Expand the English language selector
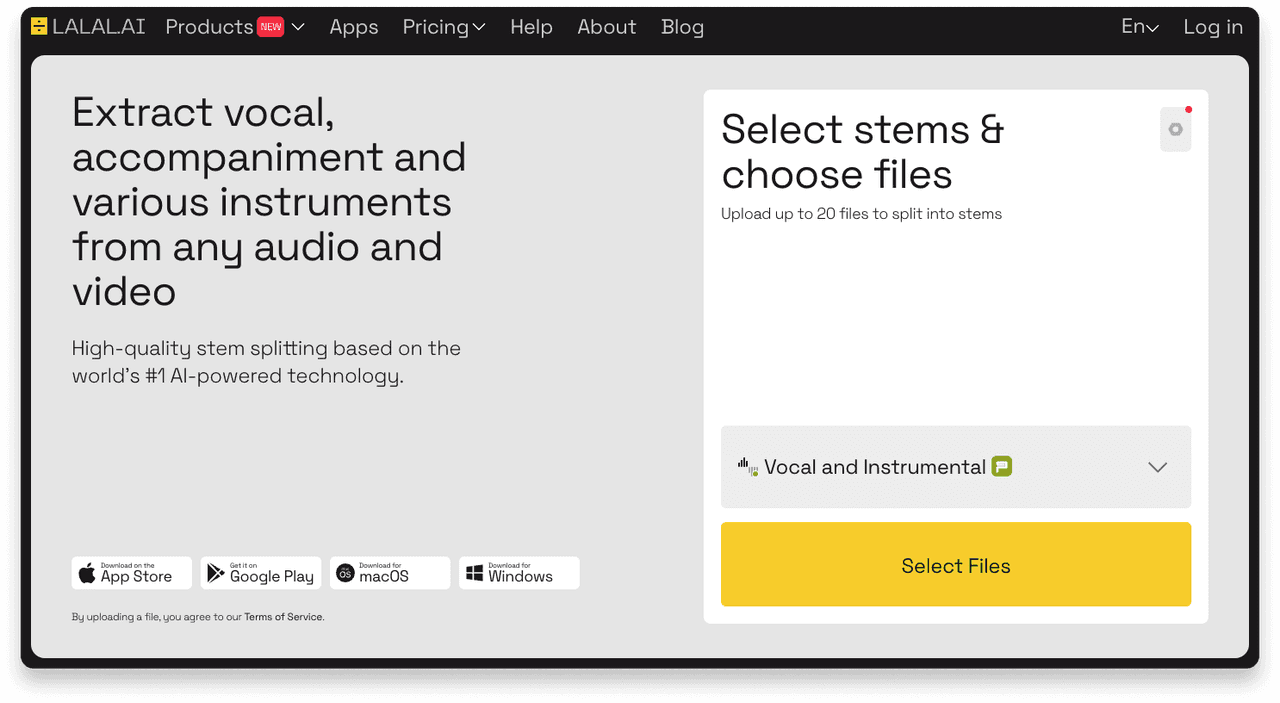 click(1140, 27)
